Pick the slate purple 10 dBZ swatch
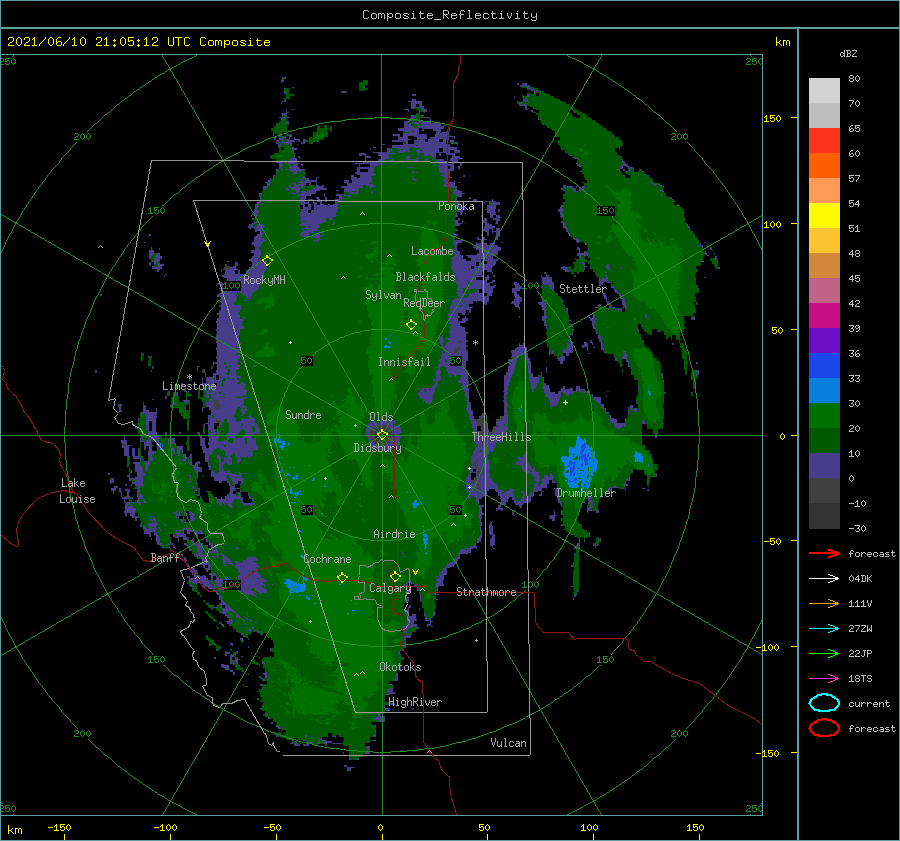 [824, 465]
